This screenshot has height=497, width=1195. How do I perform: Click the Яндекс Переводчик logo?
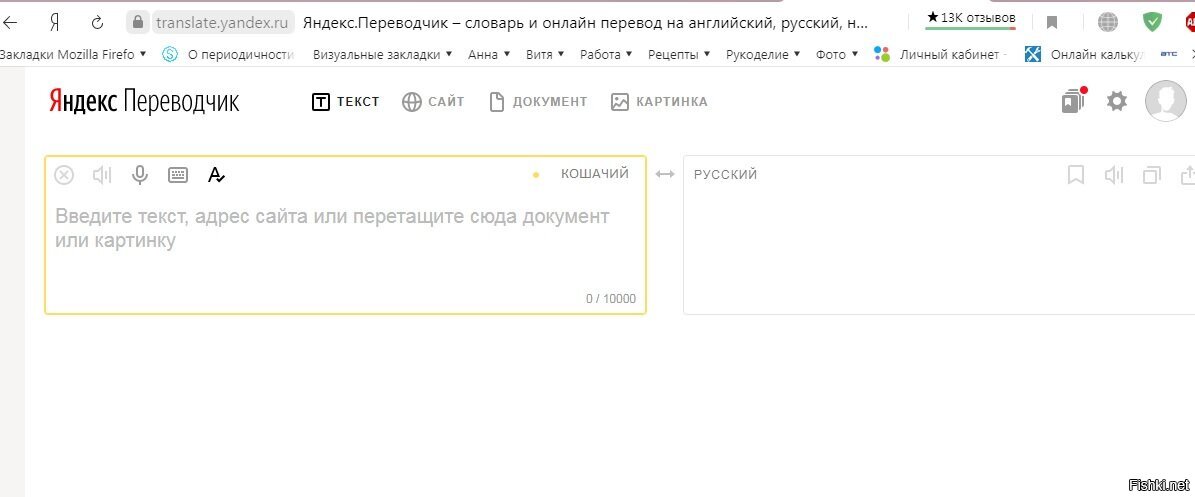[x=144, y=101]
